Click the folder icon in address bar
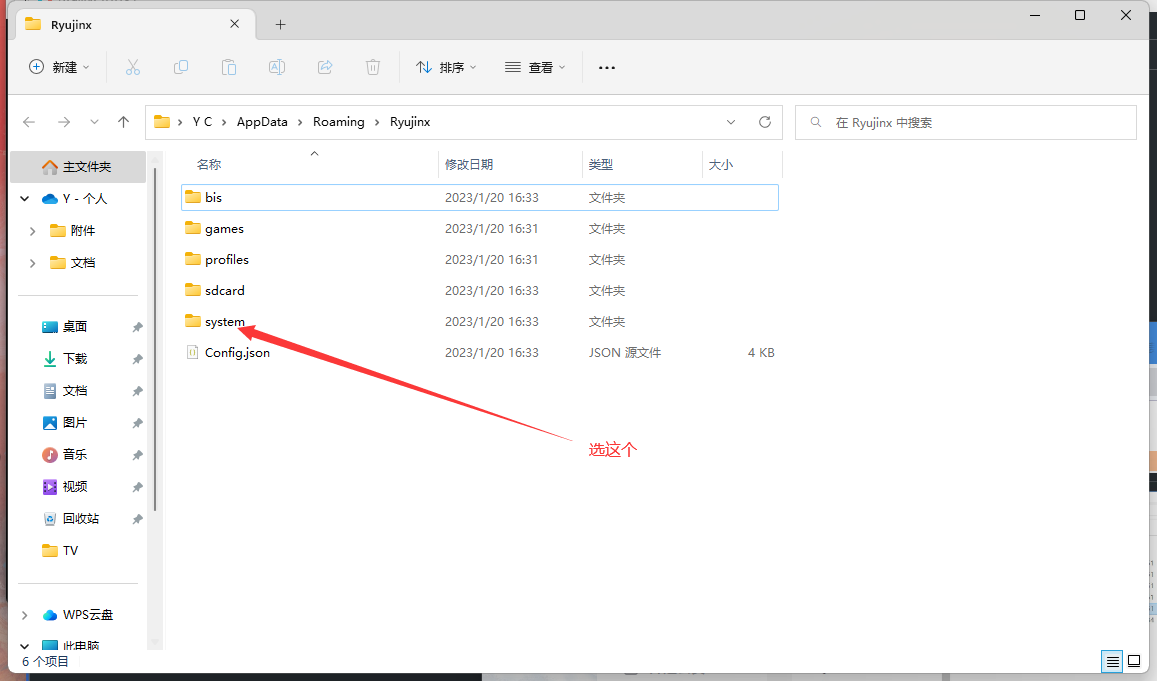This screenshot has height=681, width=1157. pyautogui.click(x=162, y=122)
